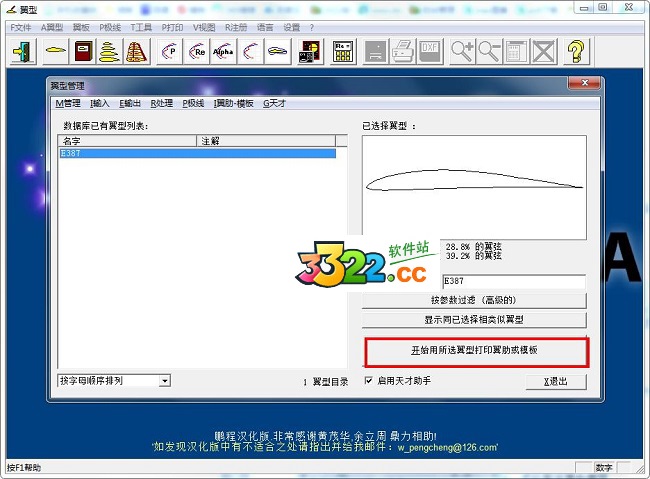Open the G天才 menu

coord(274,103)
